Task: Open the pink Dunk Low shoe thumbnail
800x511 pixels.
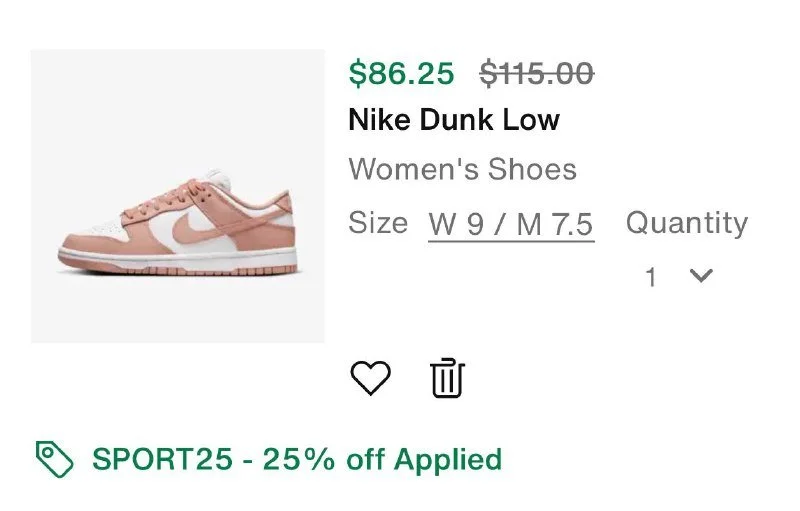Action: tap(178, 196)
